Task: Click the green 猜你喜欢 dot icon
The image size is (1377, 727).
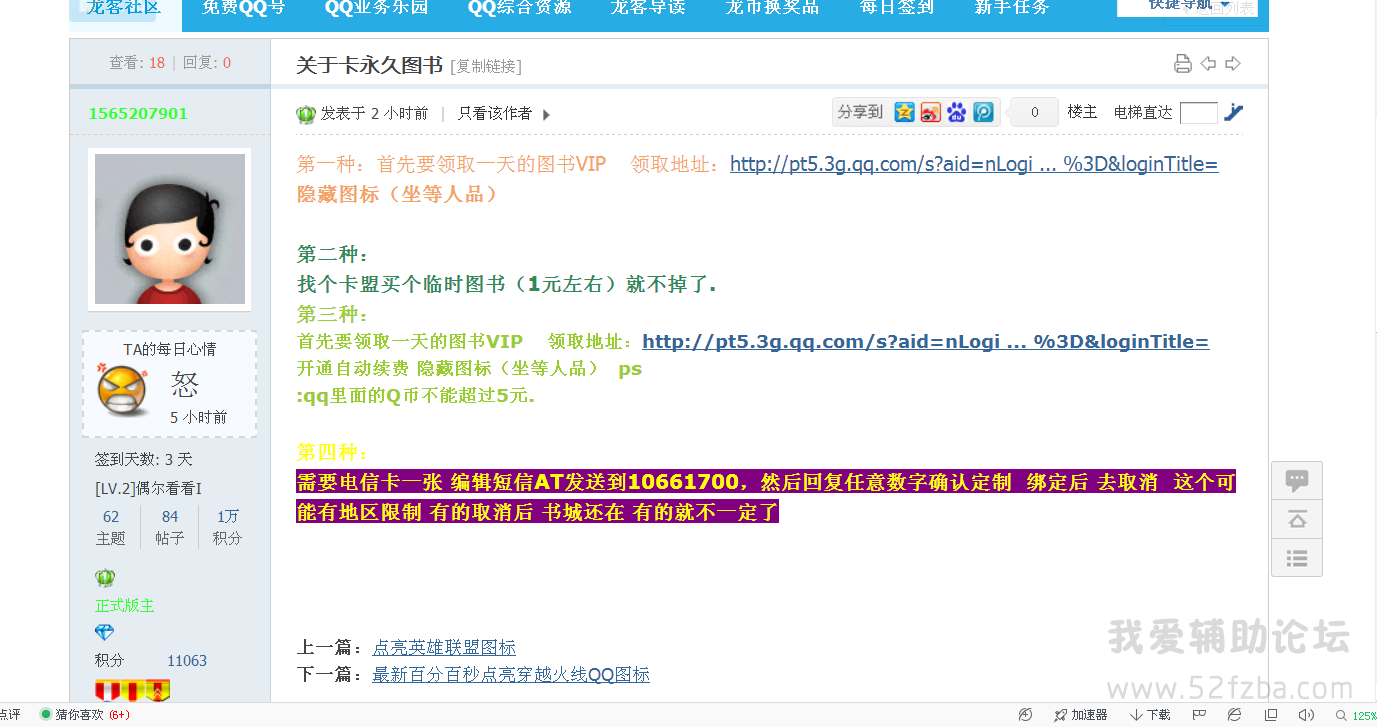Action: pos(45,714)
